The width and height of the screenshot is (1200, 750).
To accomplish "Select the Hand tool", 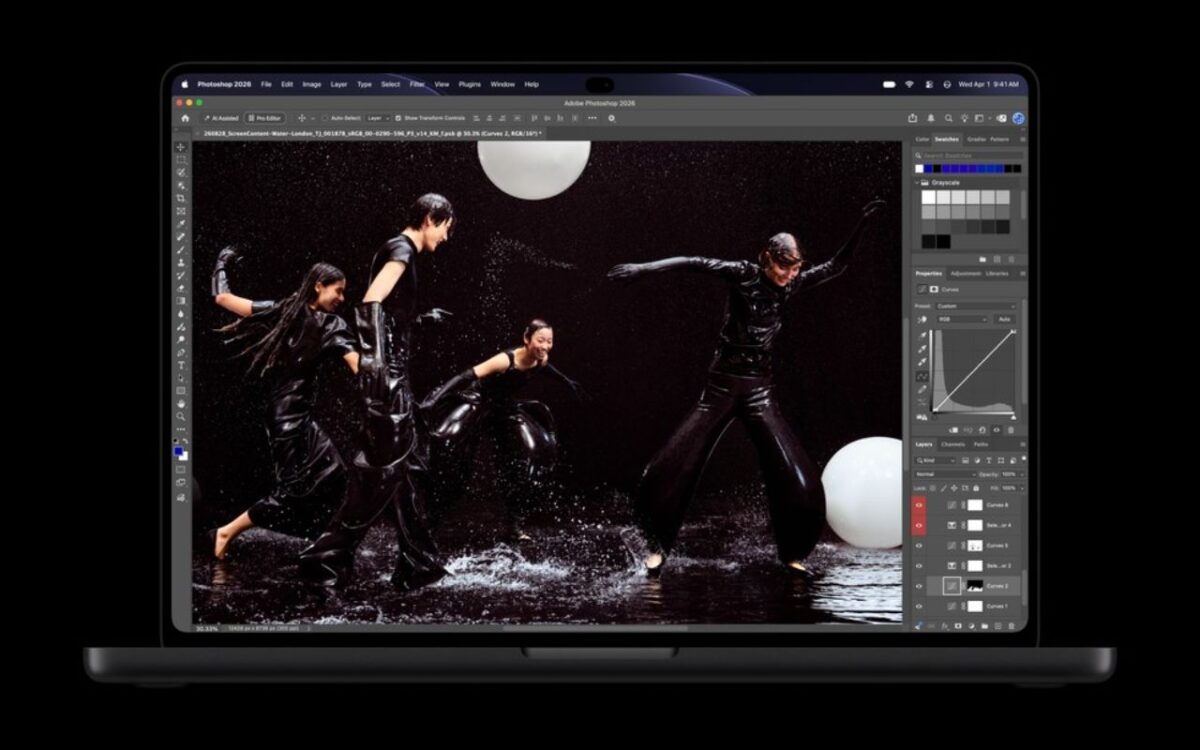I will click(181, 403).
